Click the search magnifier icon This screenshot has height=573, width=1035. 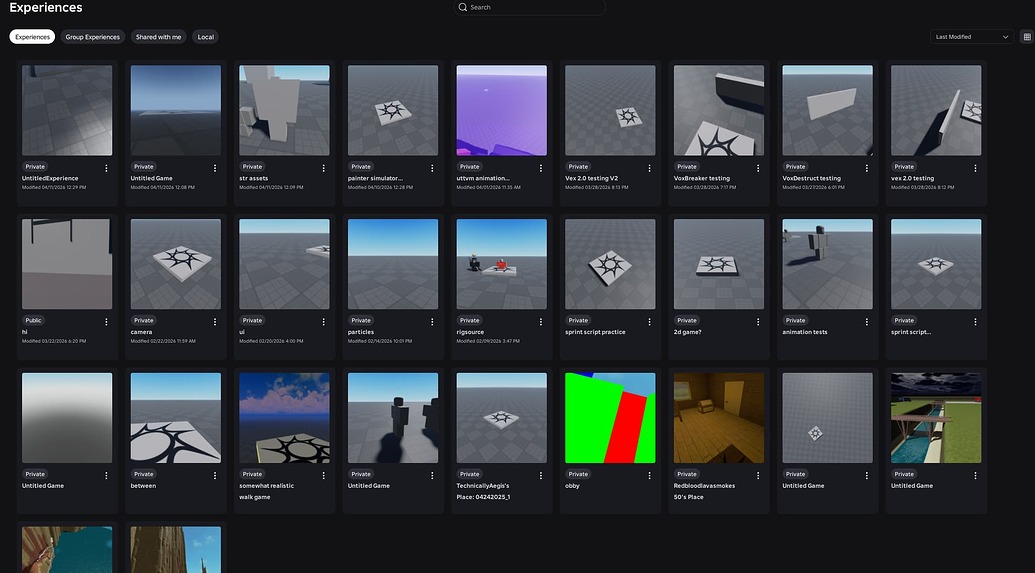(x=463, y=7)
